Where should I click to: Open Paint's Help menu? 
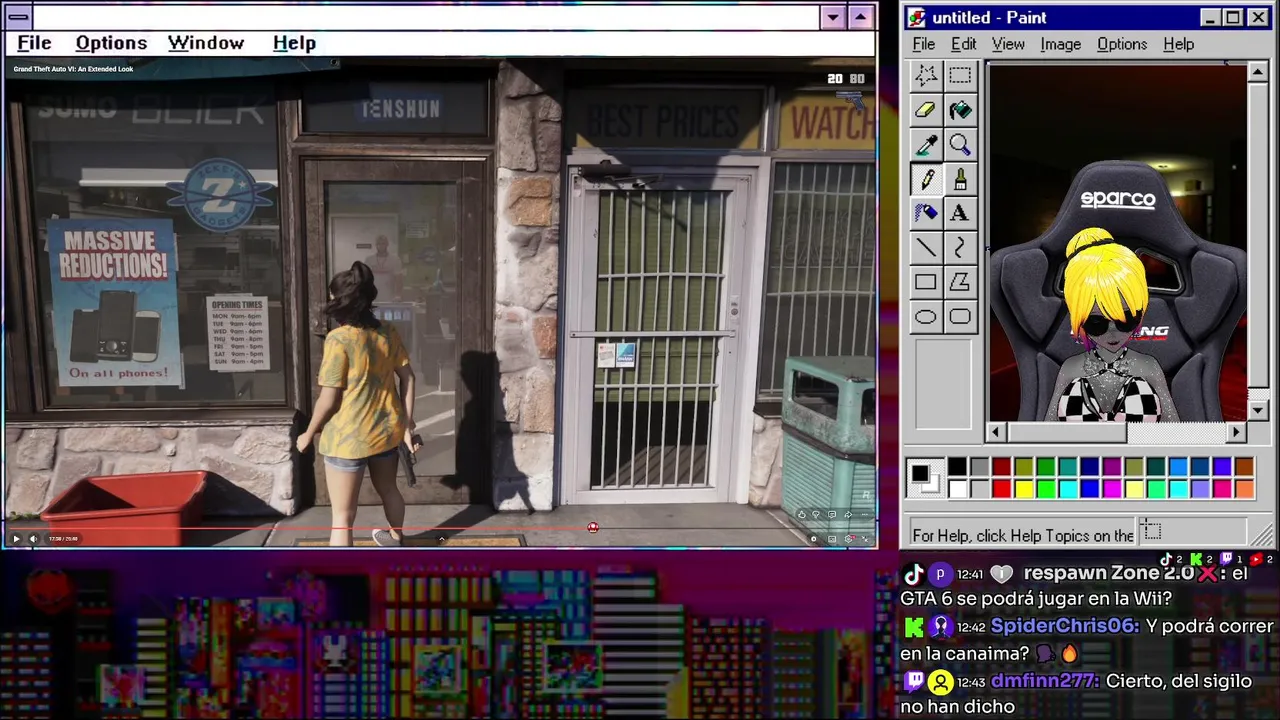1179,44
